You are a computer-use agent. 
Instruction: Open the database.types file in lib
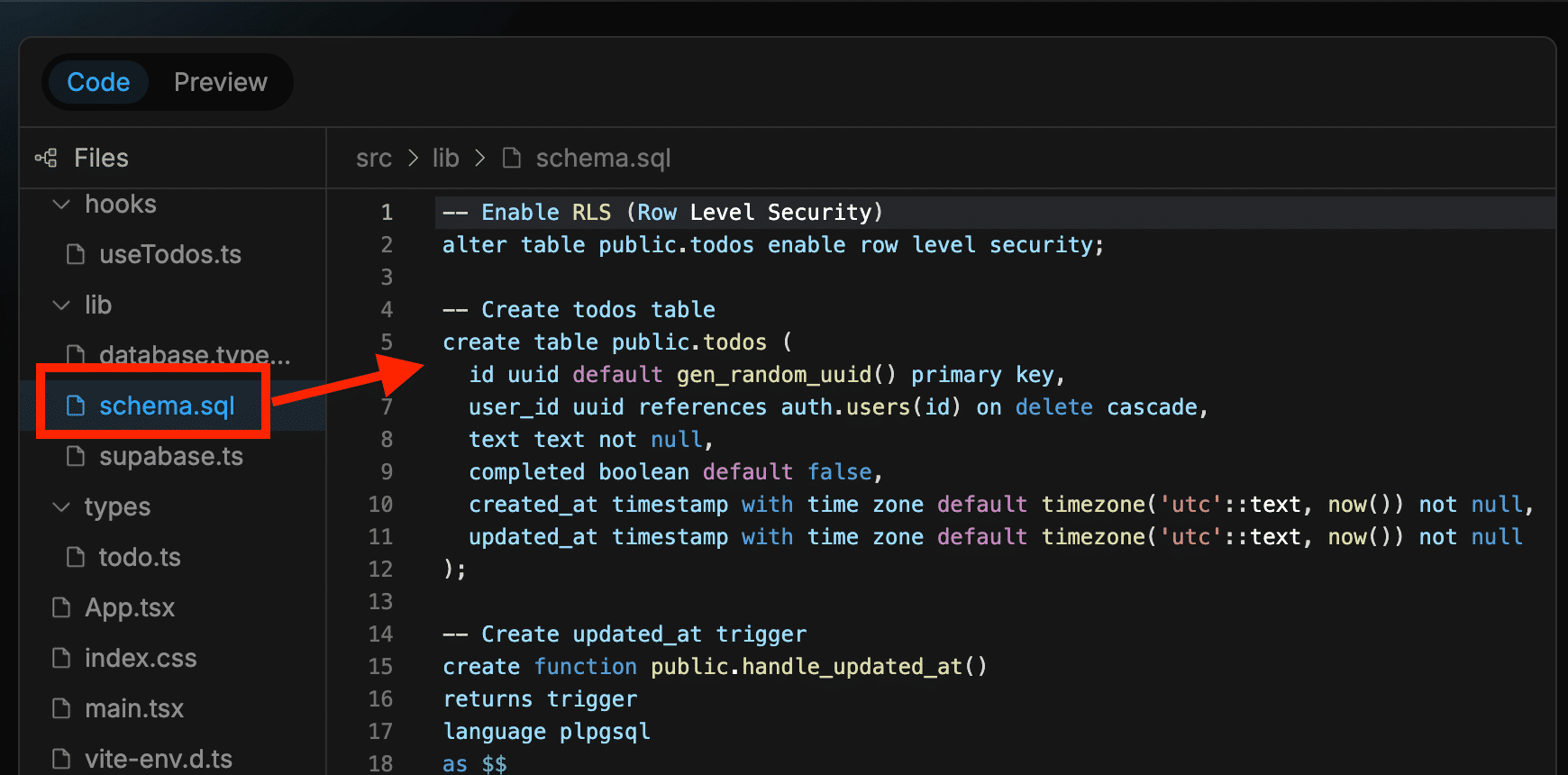(x=194, y=355)
